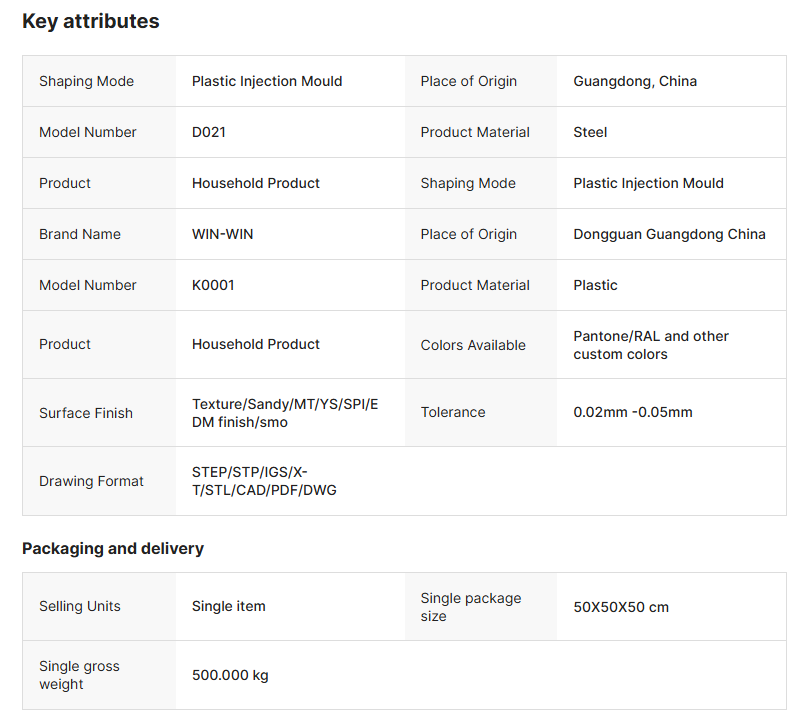The image size is (805, 721).
Task: Click the Steel product material value
Action: point(590,132)
